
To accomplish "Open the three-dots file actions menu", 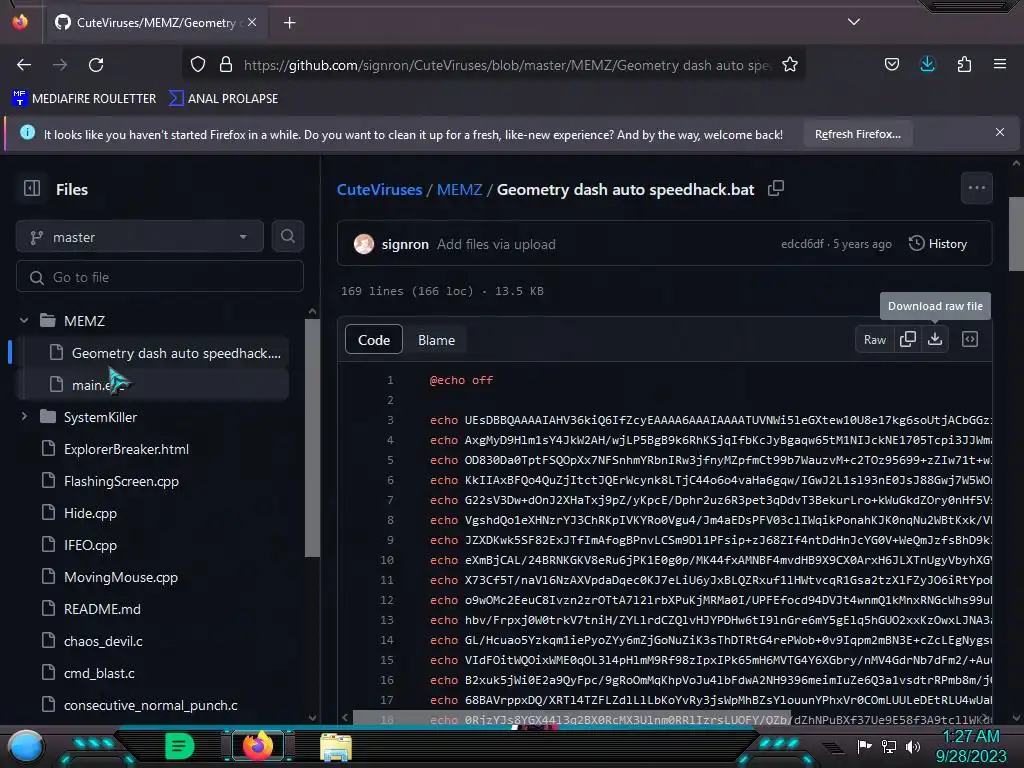I will 976,188.
